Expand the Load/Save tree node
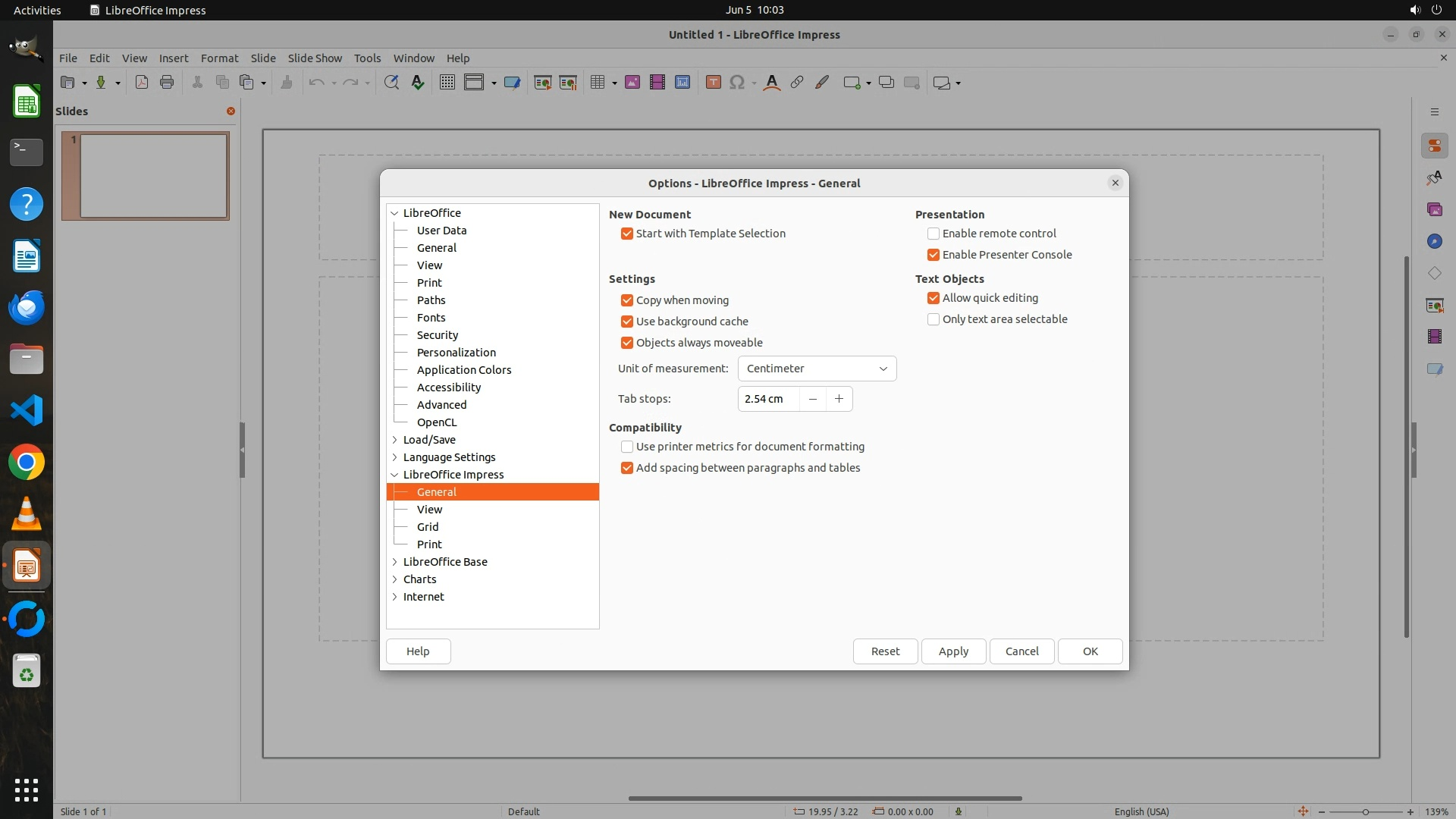This screenshot has height=819, width=1456. pyautogui.click(x=395, y=440)
